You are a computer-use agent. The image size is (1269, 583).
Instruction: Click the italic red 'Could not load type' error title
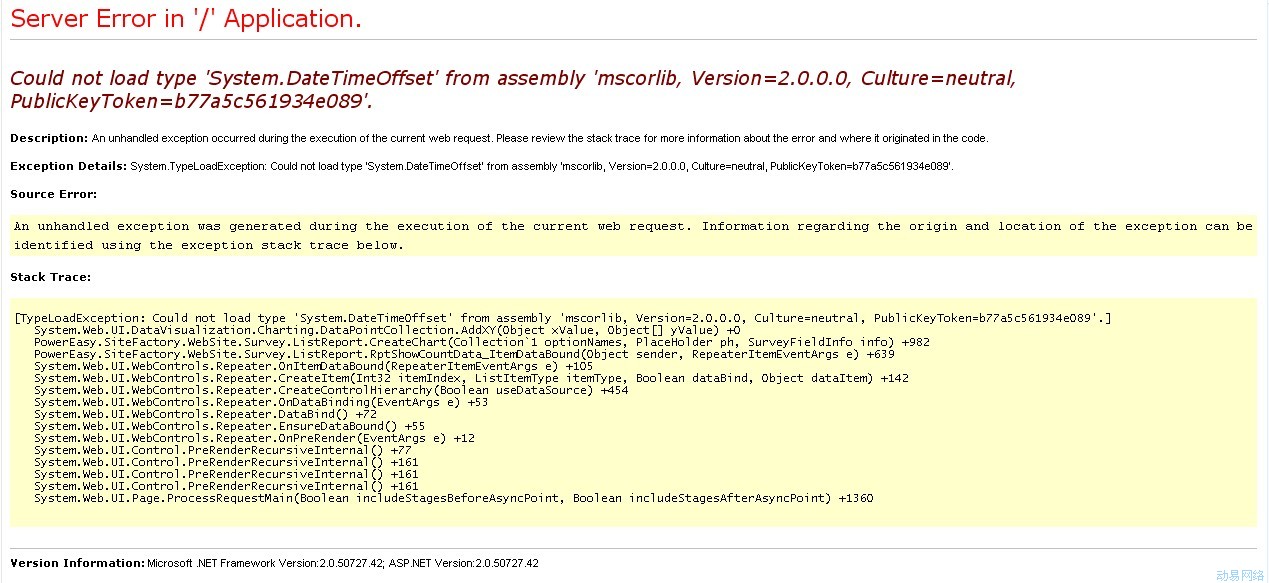[x=512, y=89]
